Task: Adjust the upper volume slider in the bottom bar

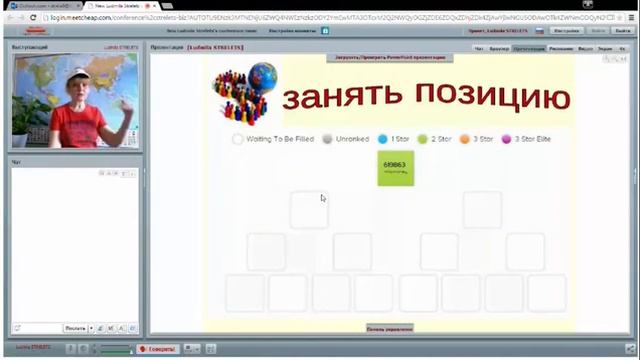Action: coord(116,346)
